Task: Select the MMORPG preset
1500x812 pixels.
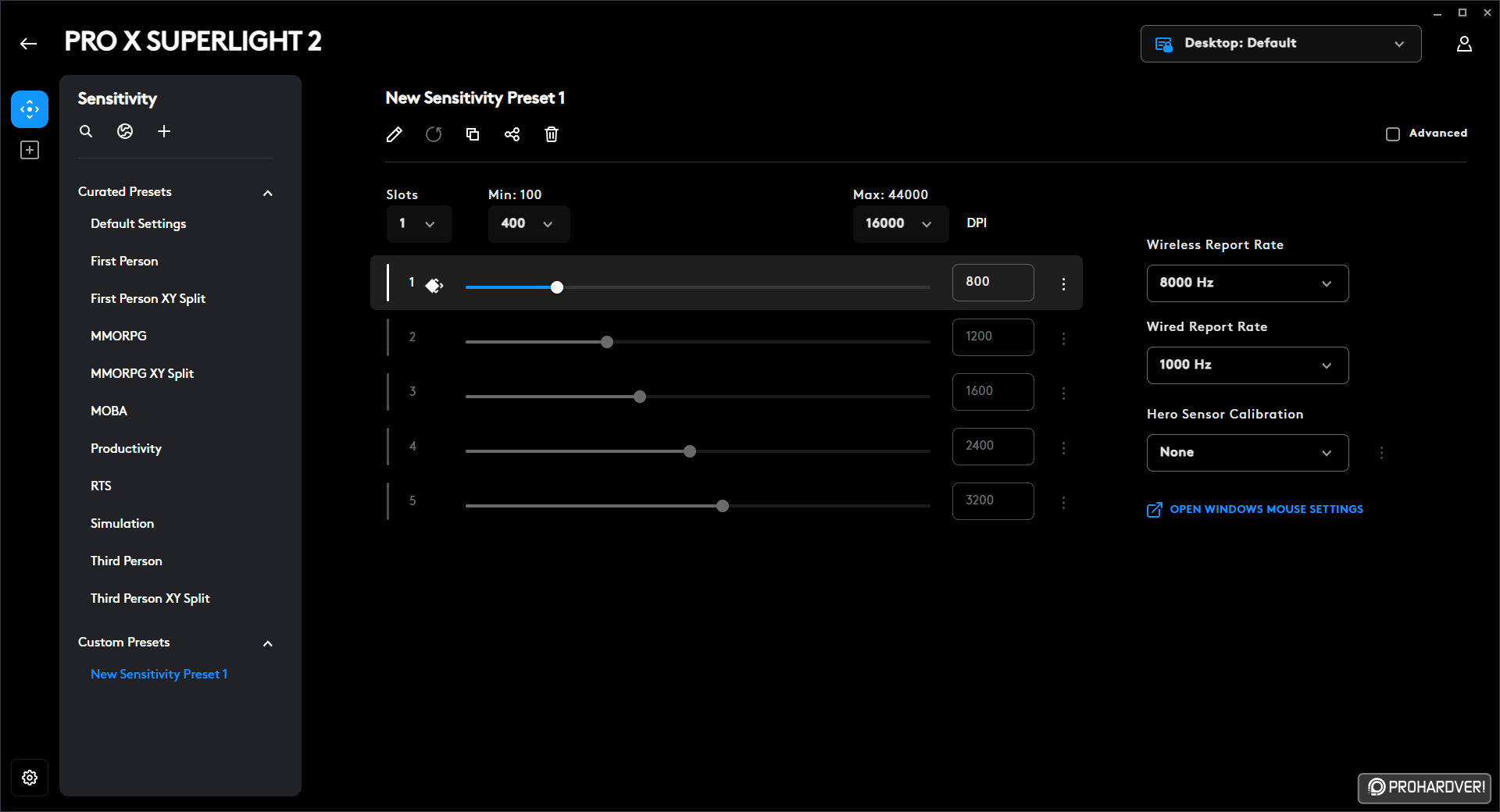Action: pos(119,337)
